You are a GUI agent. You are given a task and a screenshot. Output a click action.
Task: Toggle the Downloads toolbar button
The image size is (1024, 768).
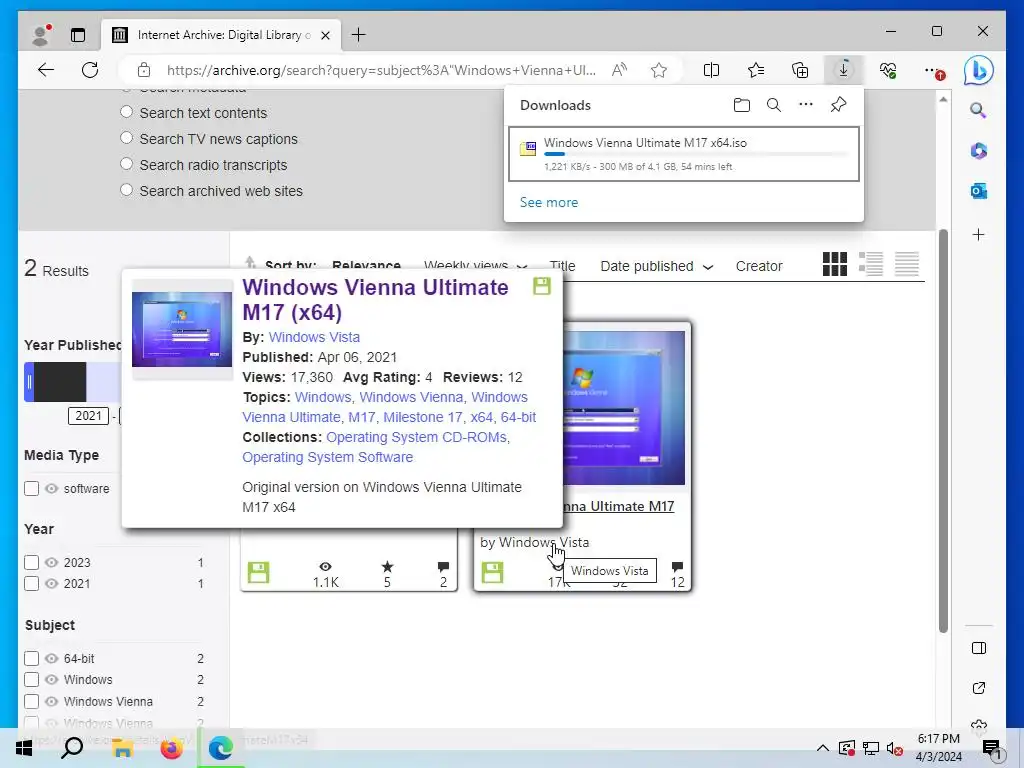click(844, 70)
